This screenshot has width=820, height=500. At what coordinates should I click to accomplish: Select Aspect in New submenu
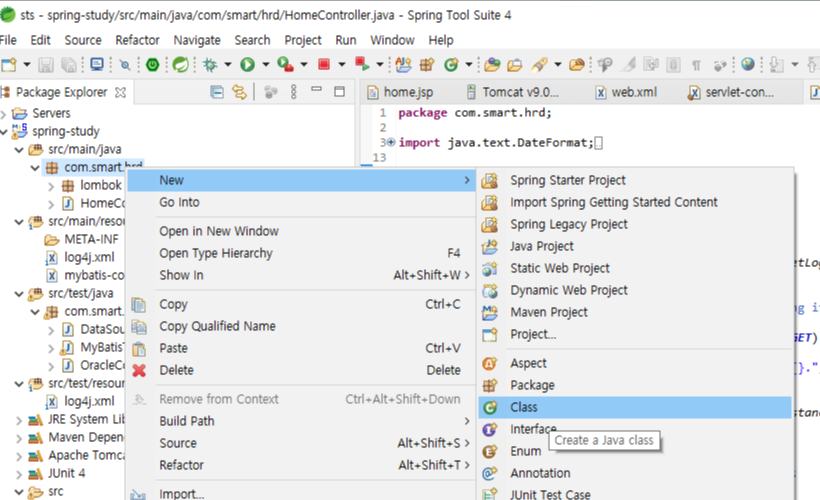[x=635, y=363]
